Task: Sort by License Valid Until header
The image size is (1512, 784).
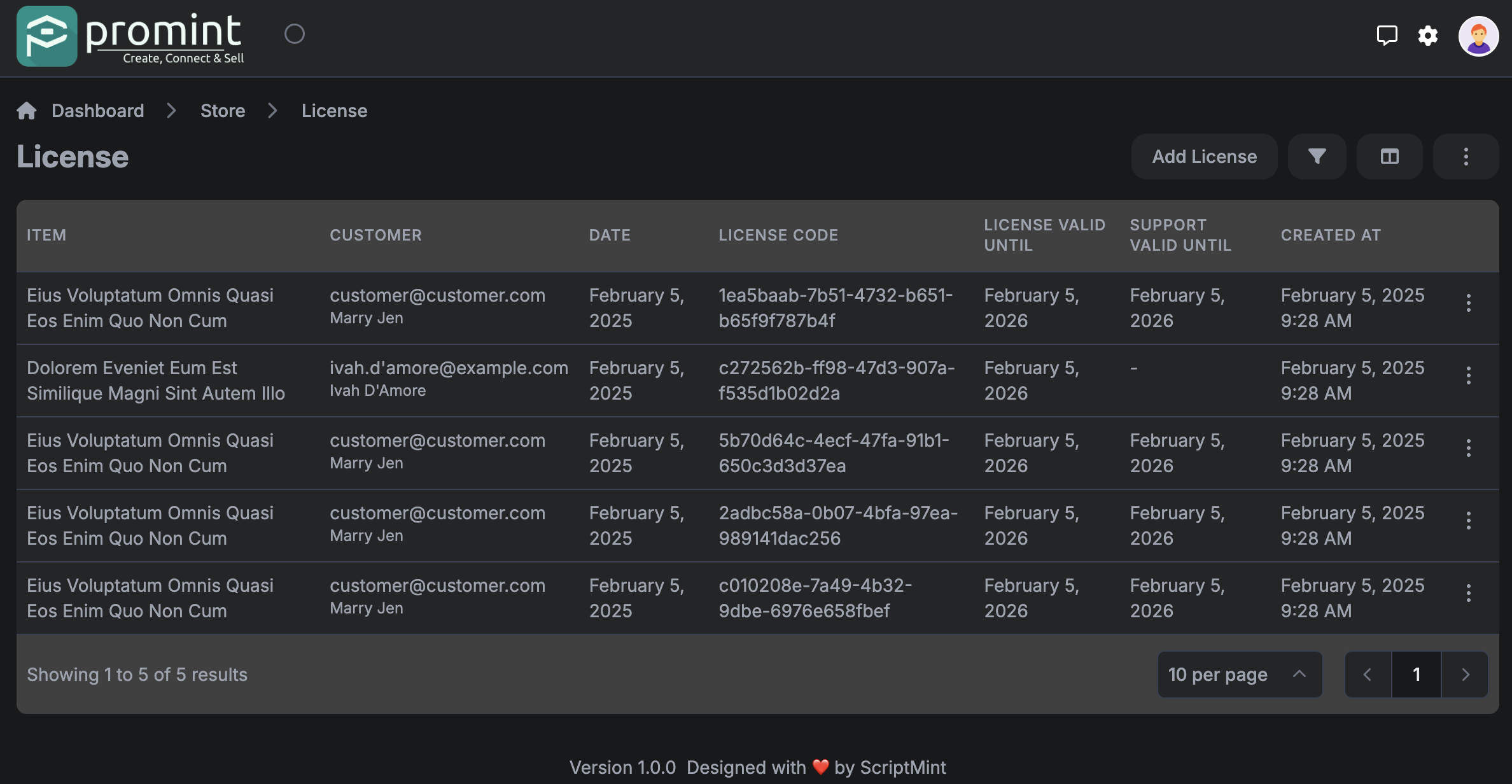Action: click(1044, 235)
